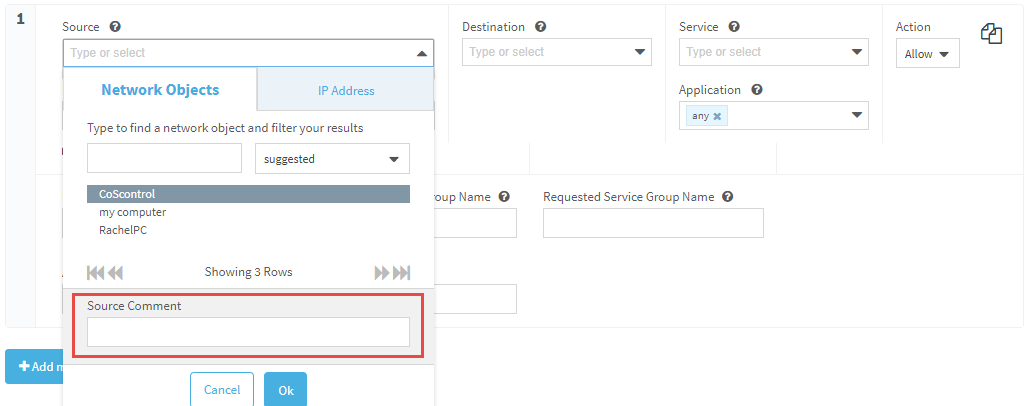The height and width of the screenshot is (406, 1030).
Task: Remove the 'any' application tag
Action: pos(717,116)
